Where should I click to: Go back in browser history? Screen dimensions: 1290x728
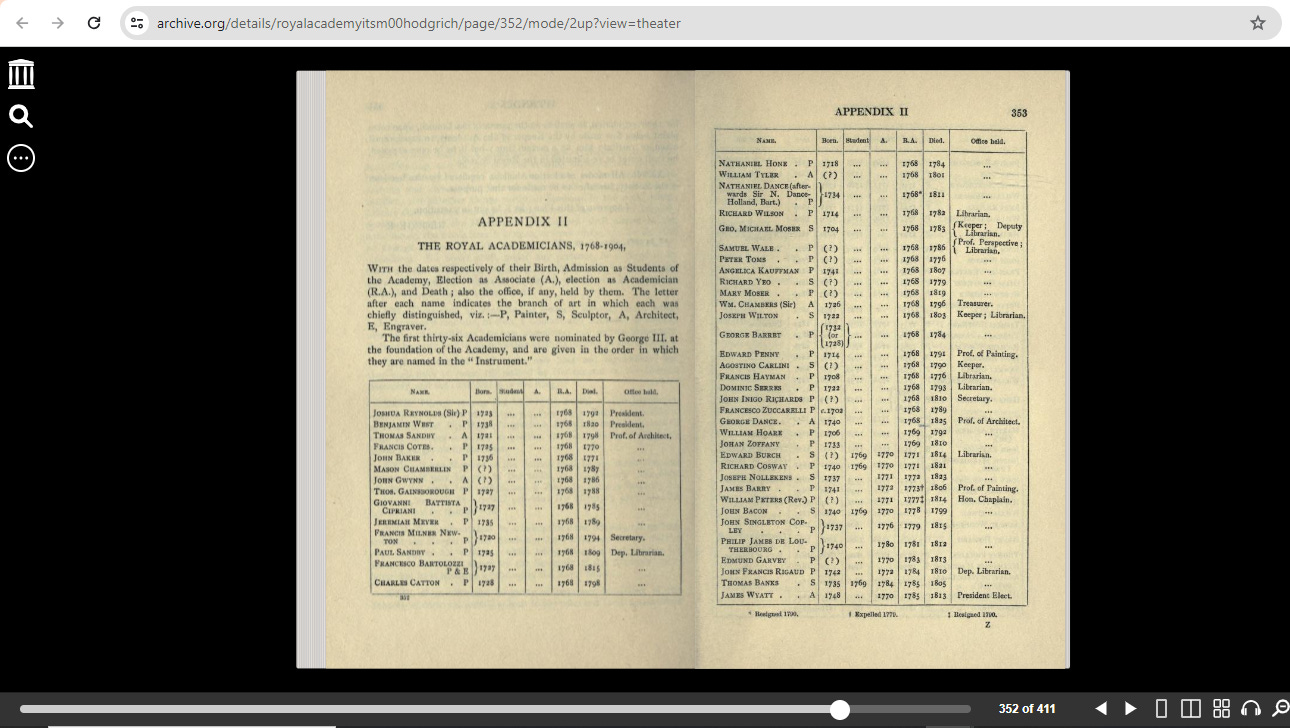coord(22,23)
